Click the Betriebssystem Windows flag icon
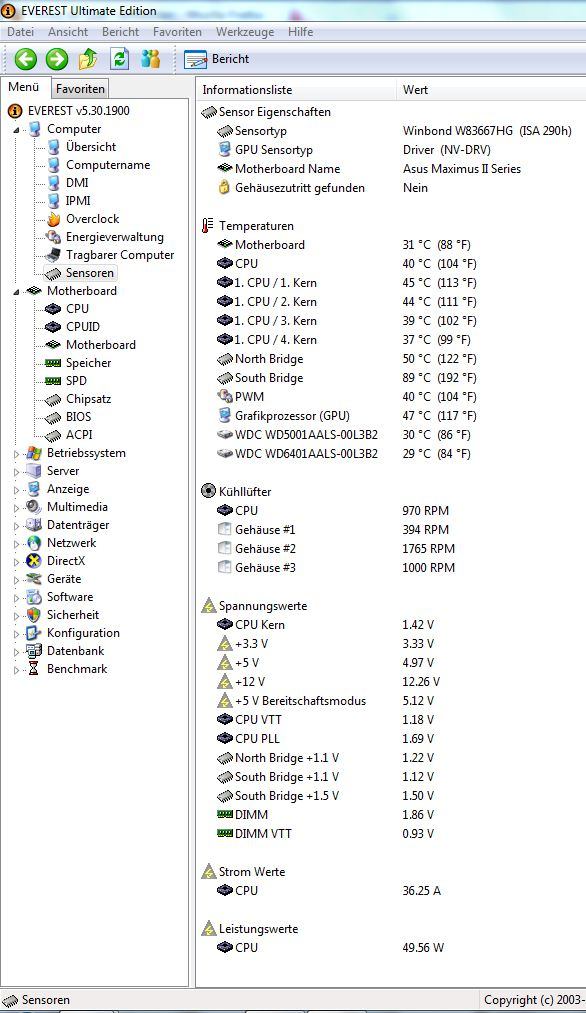 pyautogui.click(x=34, y=454)
